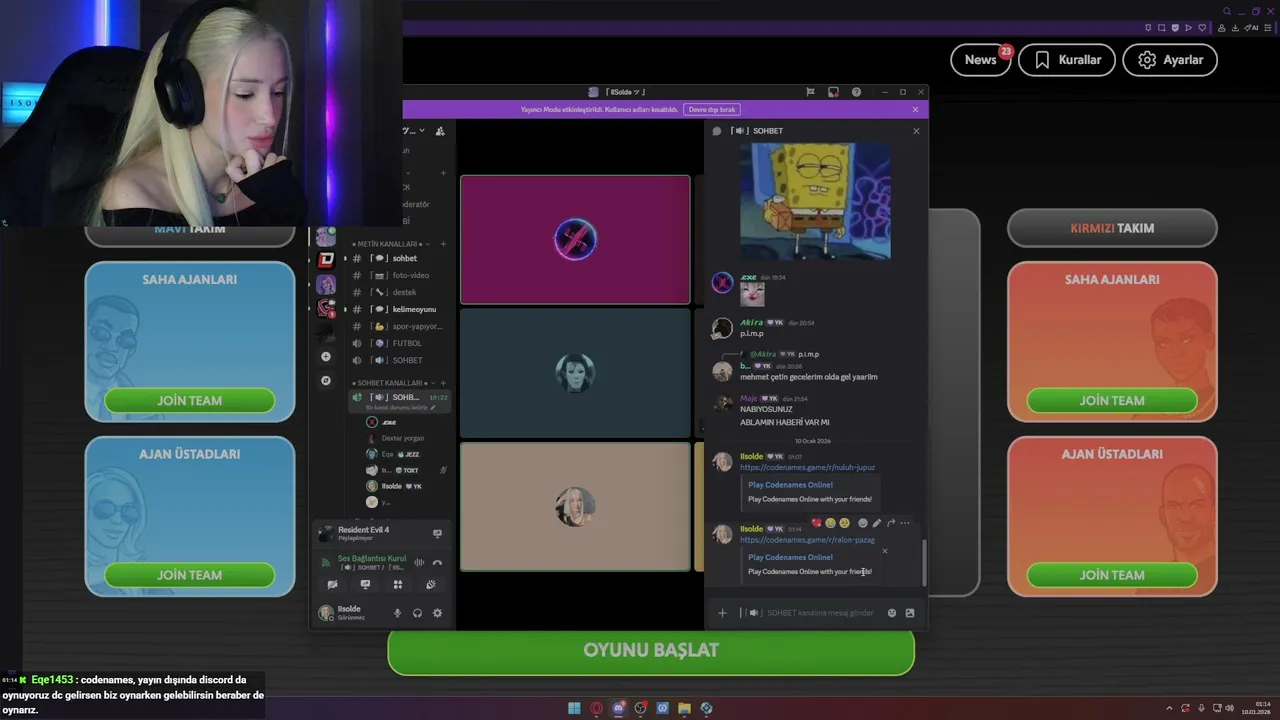Toggle the camera on in voice panel
The height and width of the screenshot is (720, 1280).
(332, 585)
